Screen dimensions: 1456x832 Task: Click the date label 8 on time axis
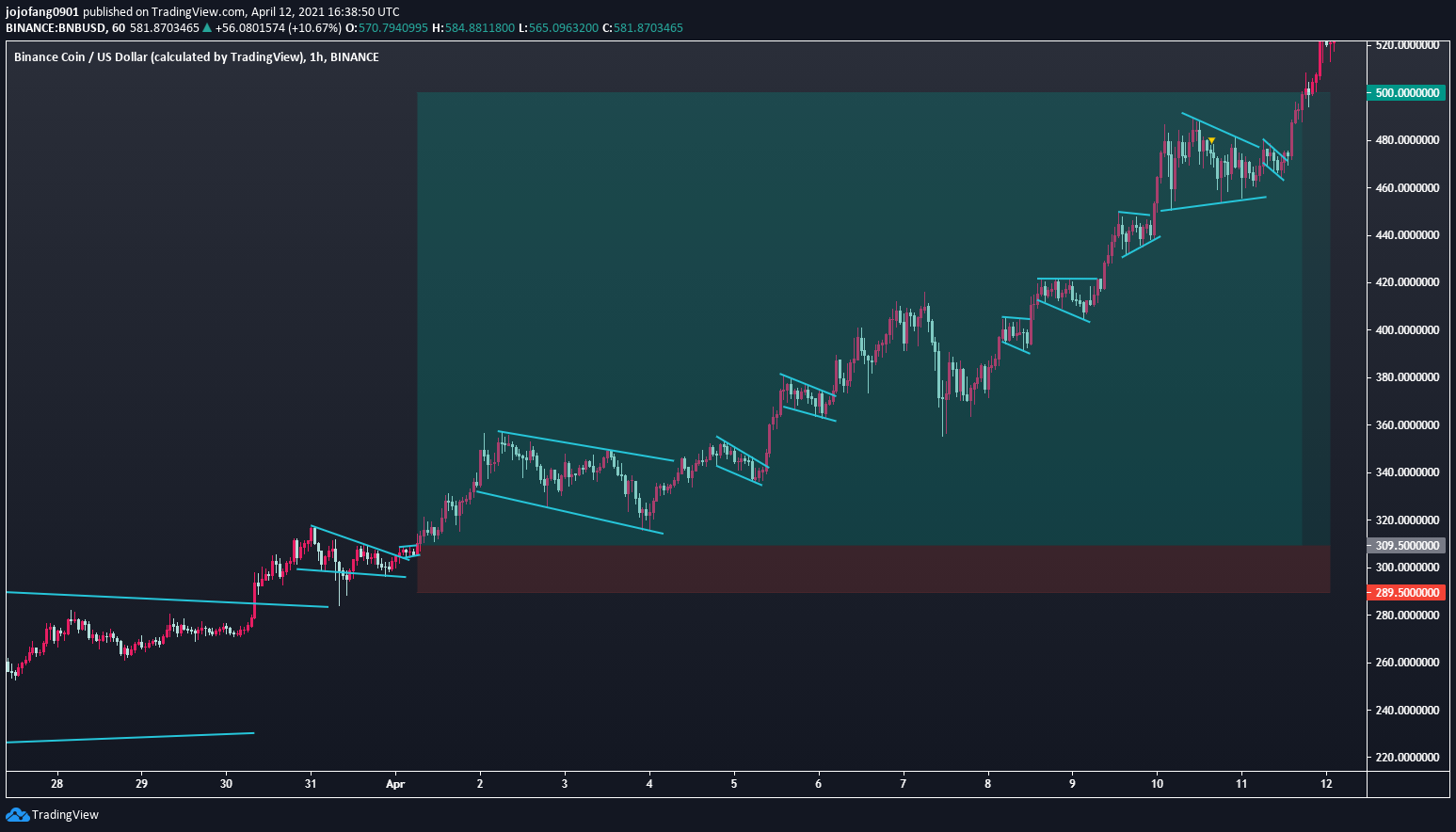click(988, 783)
